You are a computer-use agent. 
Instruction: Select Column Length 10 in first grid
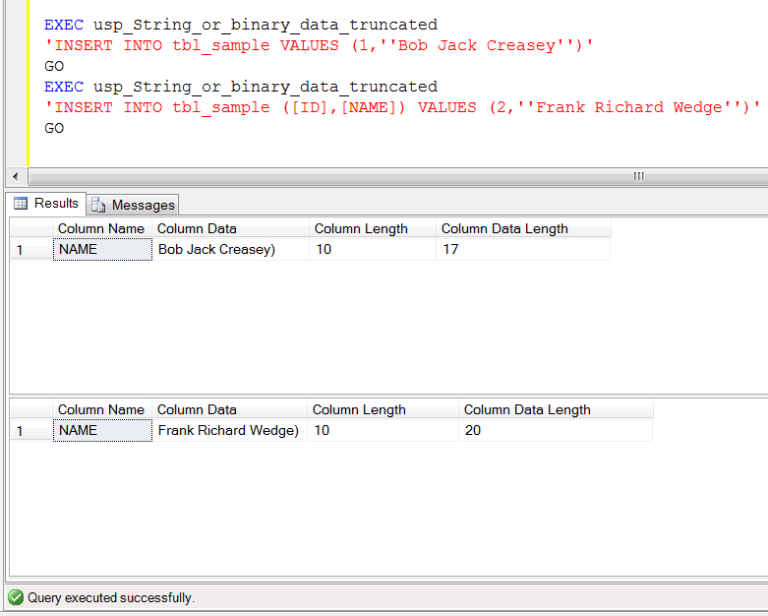click(373, 249)
